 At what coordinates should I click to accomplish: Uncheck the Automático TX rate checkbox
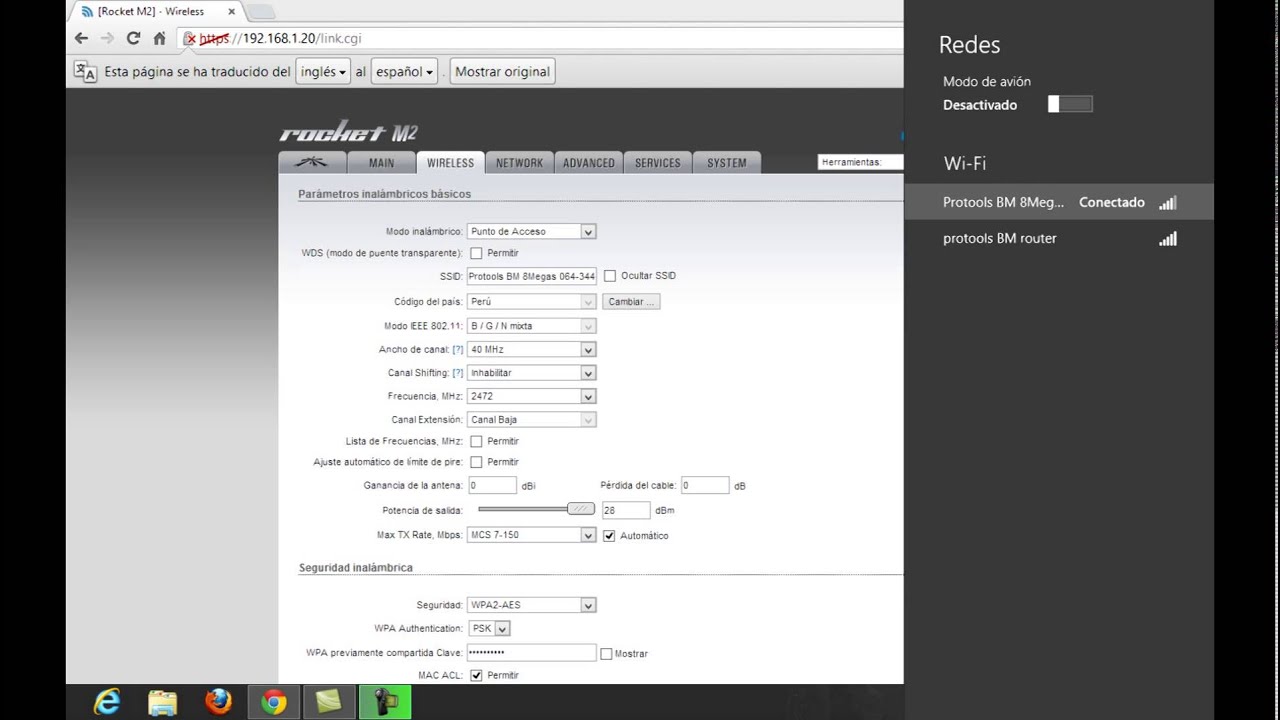[609, 535]
